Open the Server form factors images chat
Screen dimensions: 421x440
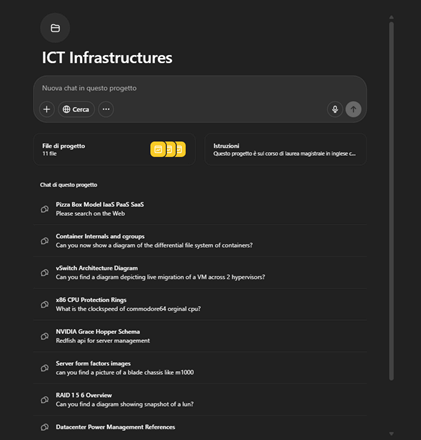[200, 368]
